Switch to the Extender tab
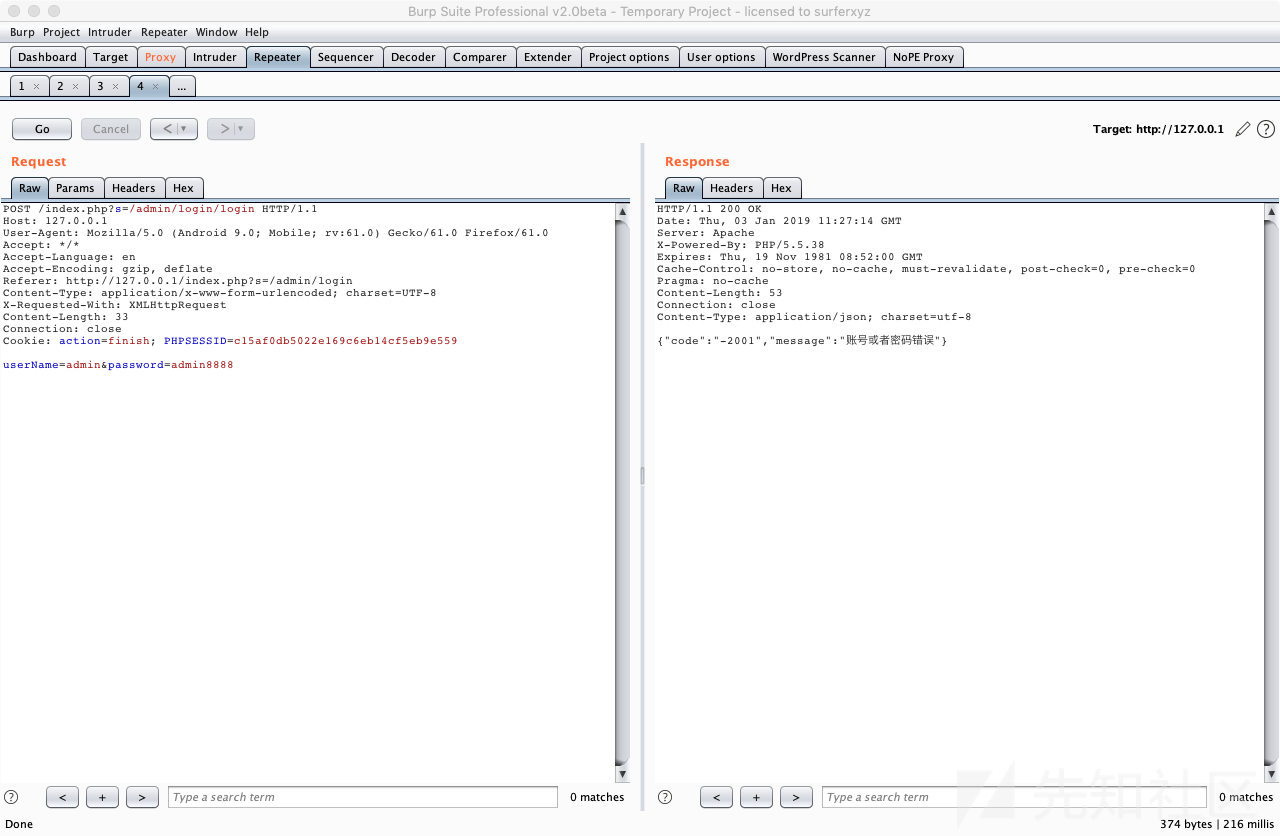1280x836 pixels. (548, 57)
